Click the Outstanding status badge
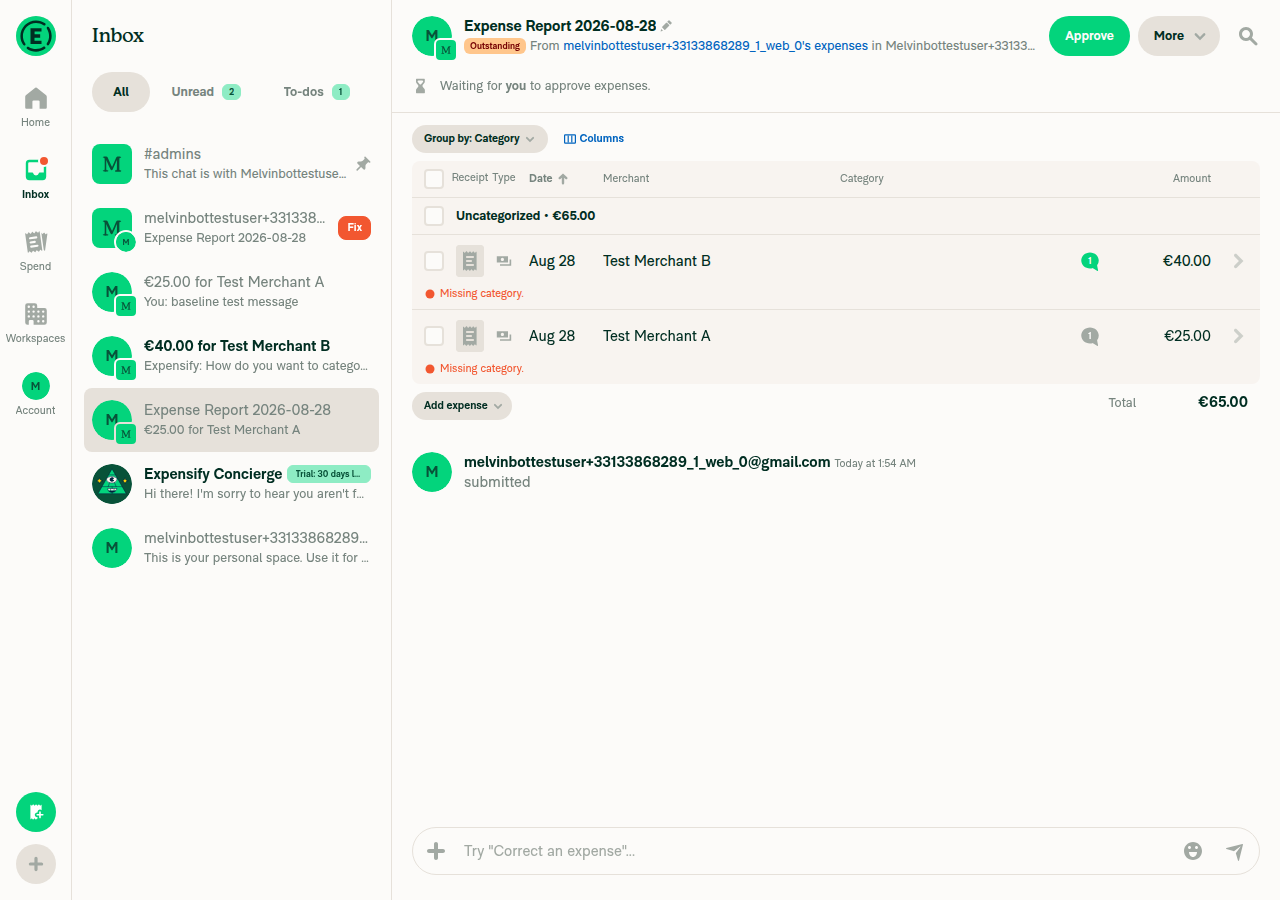Screen dimensions: 1280x900 [x=494, y=46]
